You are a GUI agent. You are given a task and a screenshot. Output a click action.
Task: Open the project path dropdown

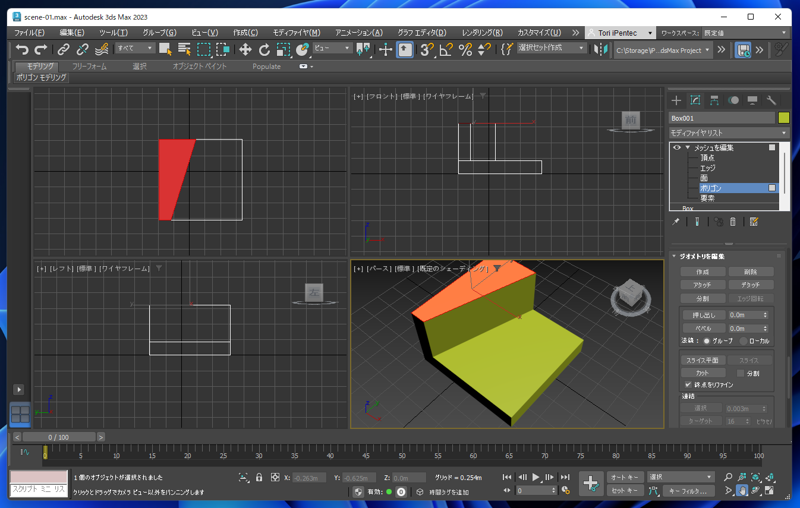tap(662, 50)
